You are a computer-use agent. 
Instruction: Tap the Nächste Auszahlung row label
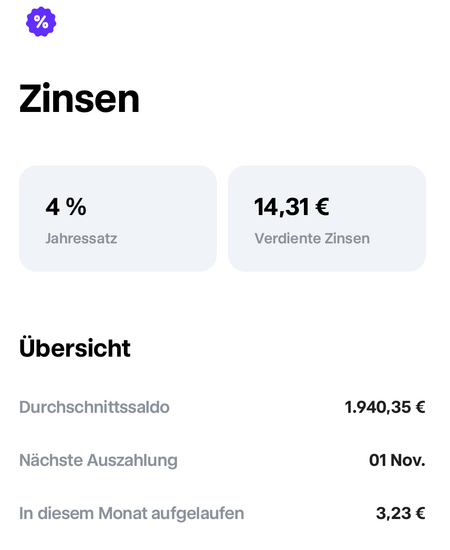point(98,460)
